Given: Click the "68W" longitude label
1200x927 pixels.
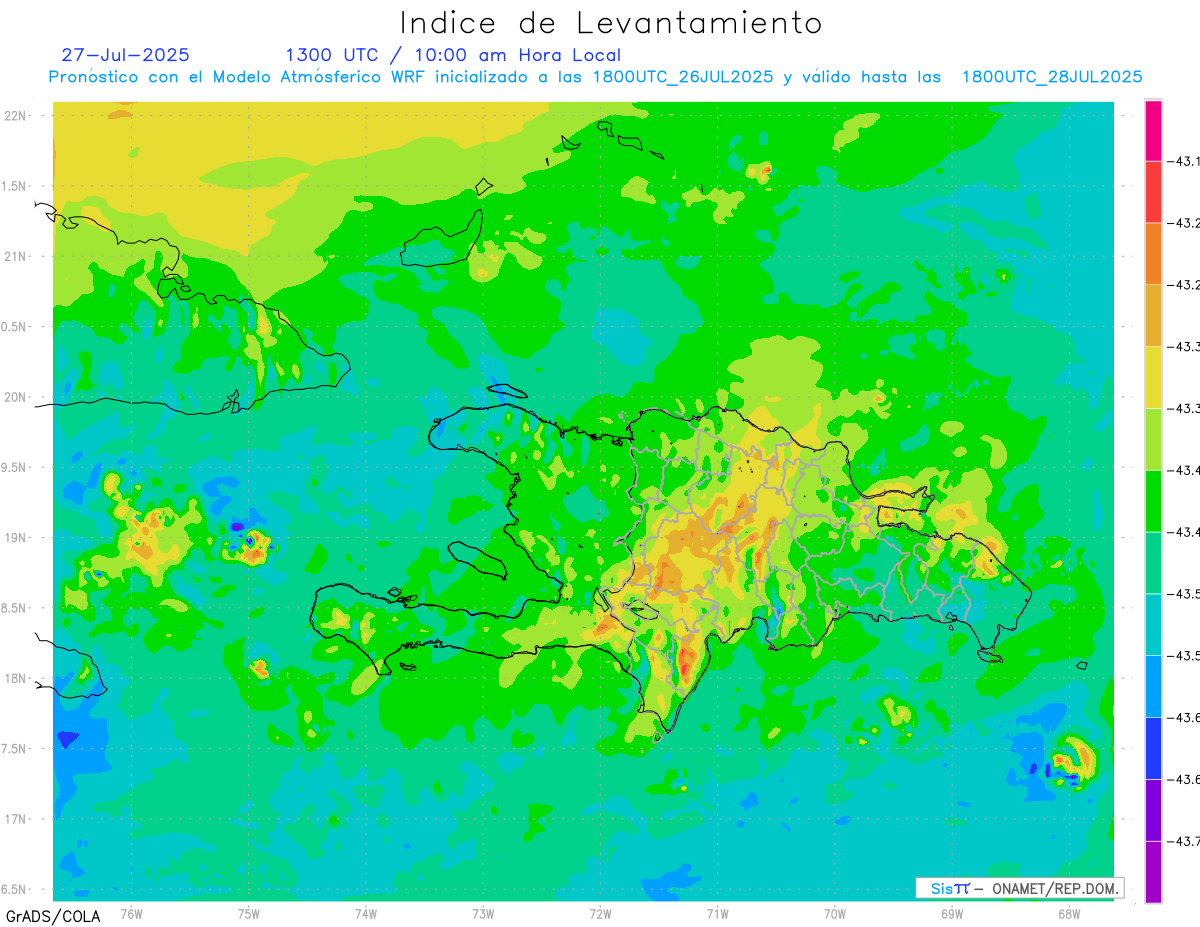Looking at the screenshot, I should tap(1069, 913).
